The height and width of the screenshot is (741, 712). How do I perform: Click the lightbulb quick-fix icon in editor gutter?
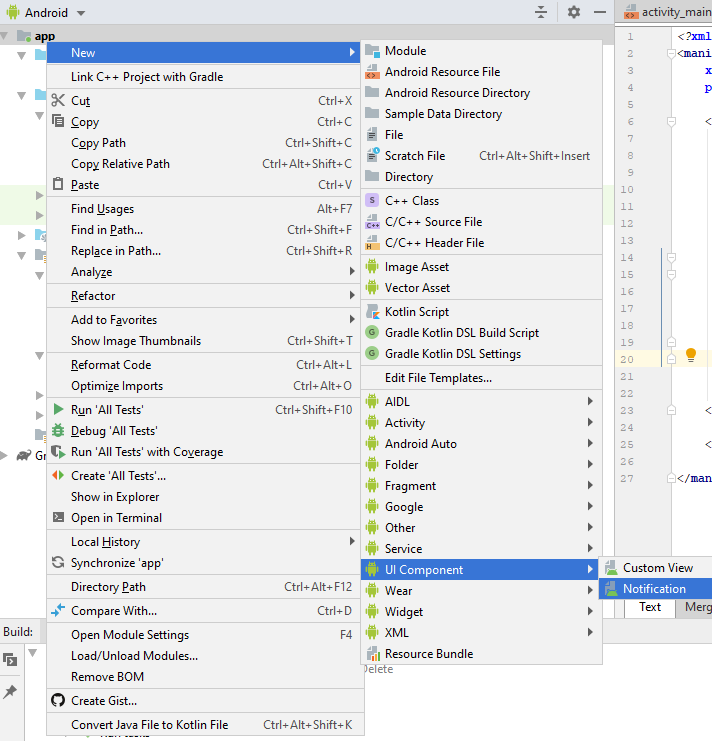(690, 356)
